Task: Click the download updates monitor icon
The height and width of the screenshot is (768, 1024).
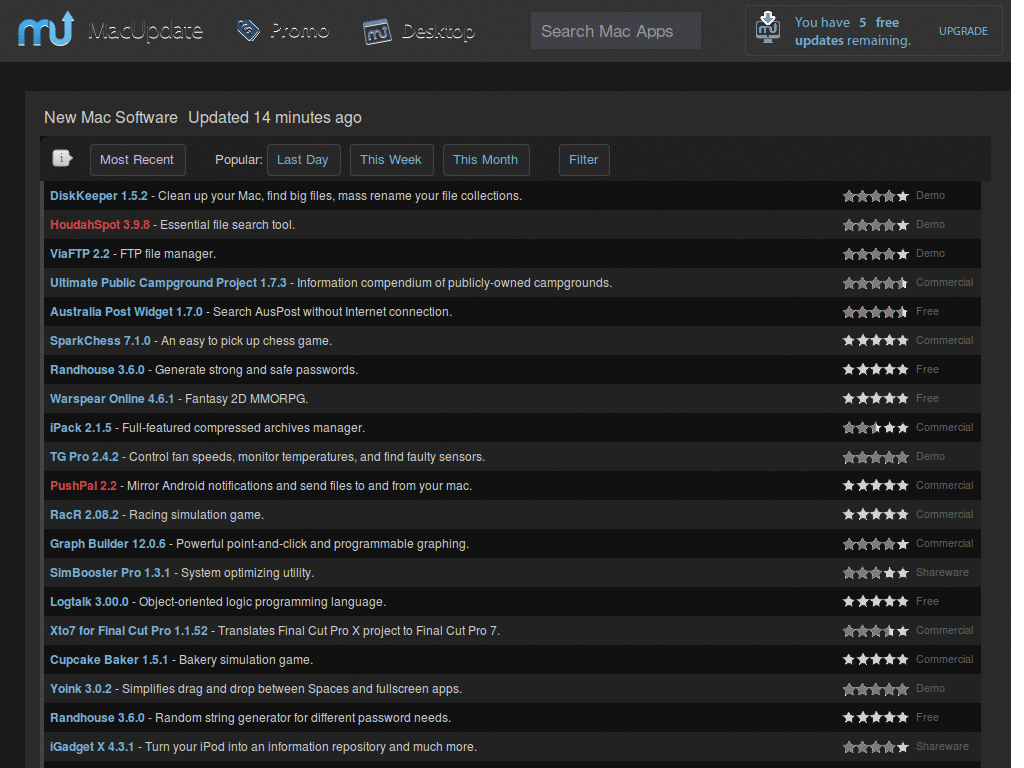Action: click(x=768, y=27)
